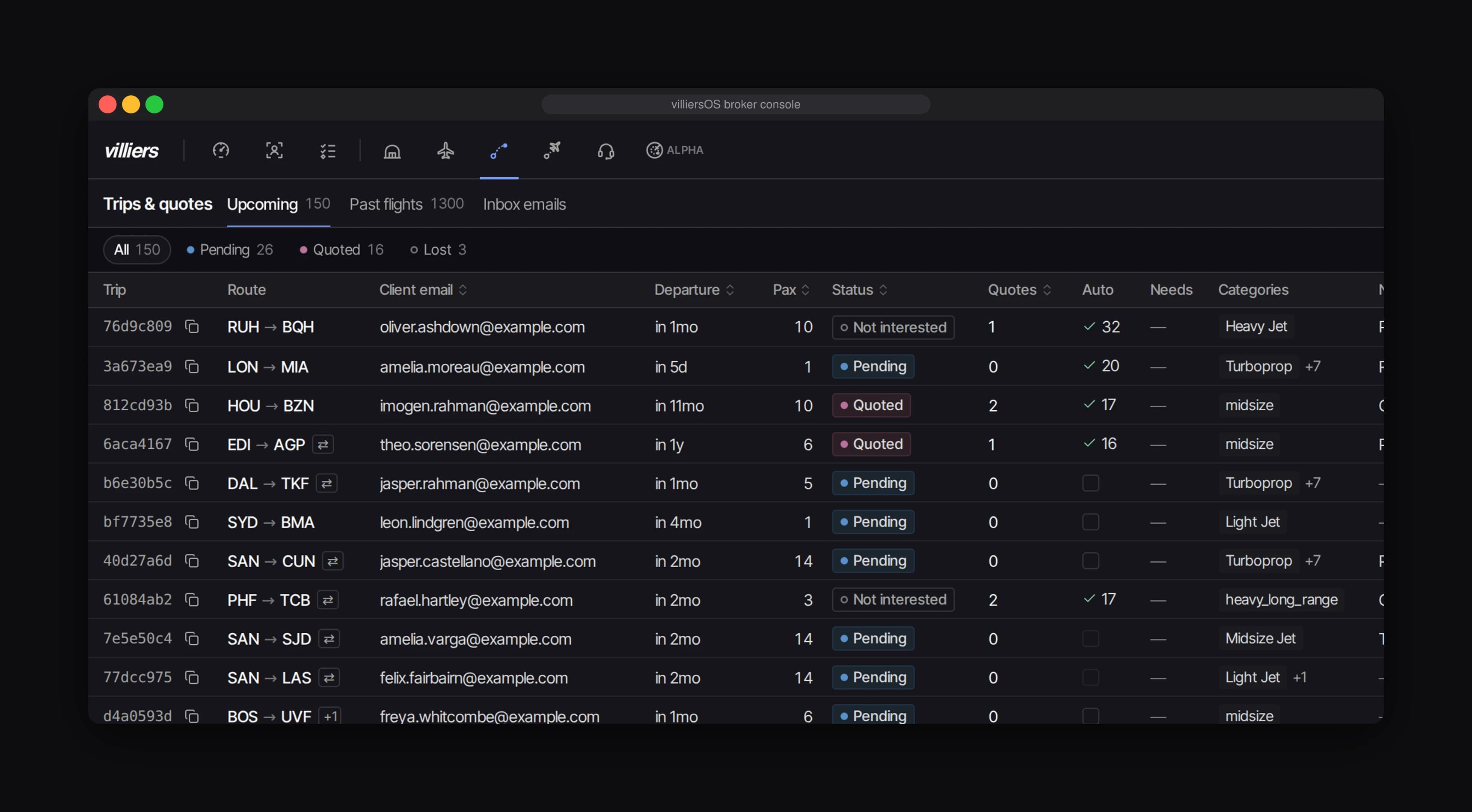Tick Auto checkbox for felix.fairbairn trip
This screenshot has height=812, width=1472.
click(x=1090, y=677)
